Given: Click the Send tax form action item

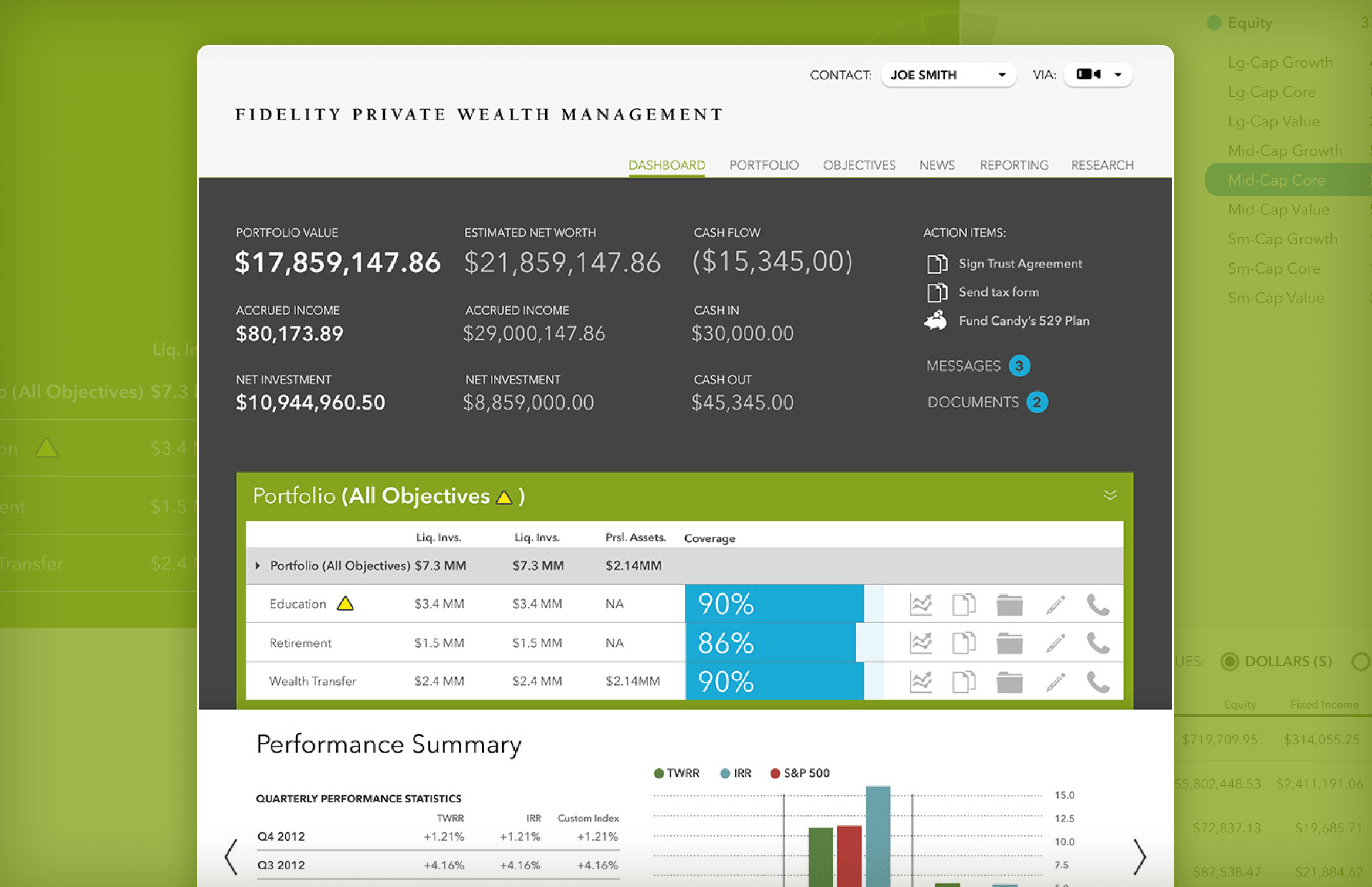Looking at the screenshot, I should [938, 292].
